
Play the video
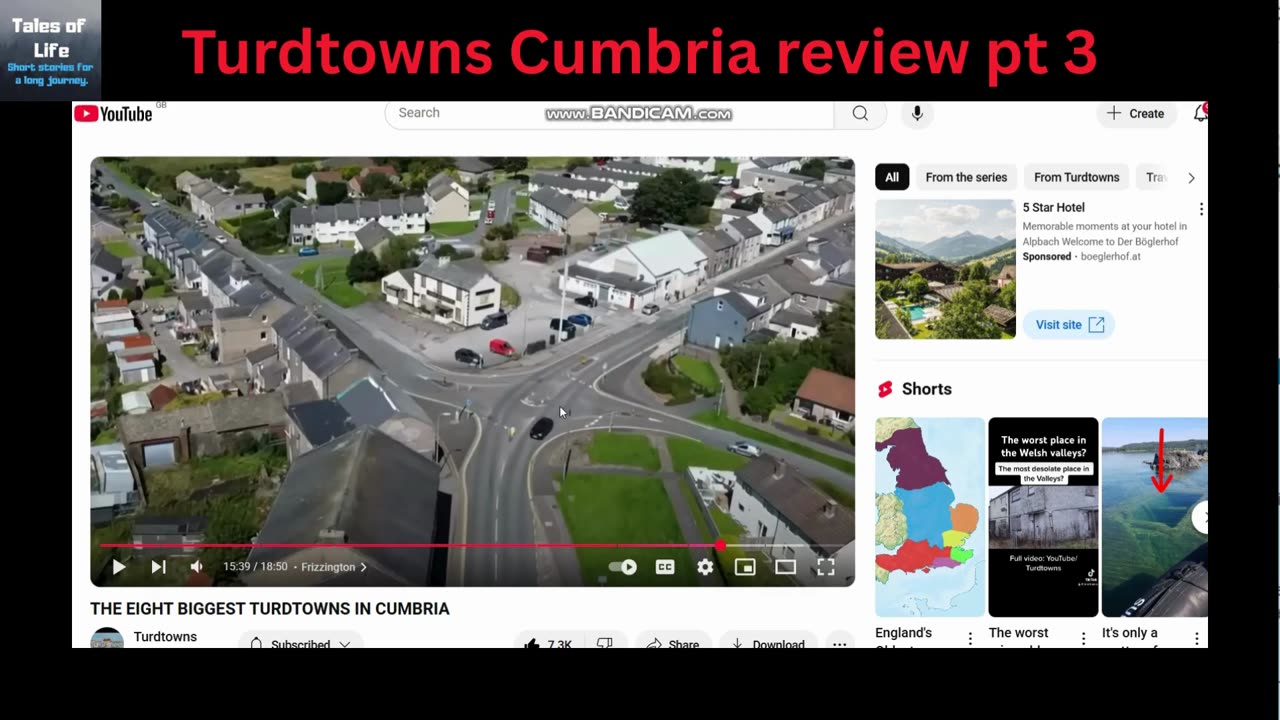point(118,567)
